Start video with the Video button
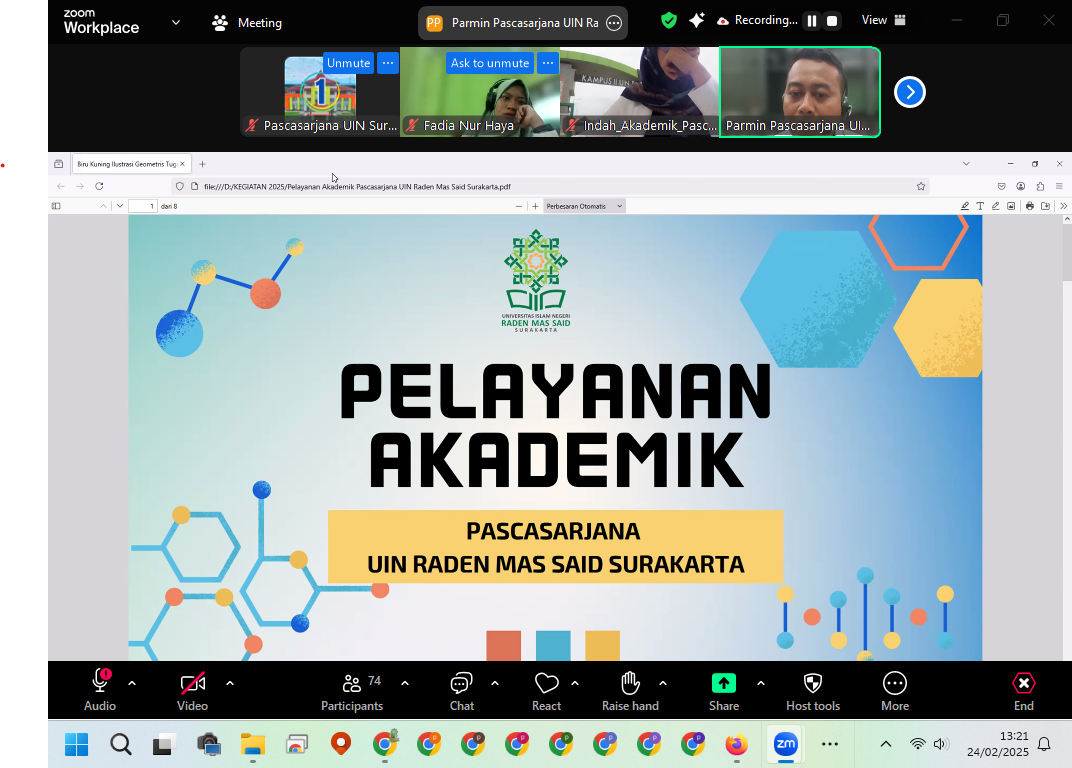The image size is (1072, 768). tap(192, 689)
